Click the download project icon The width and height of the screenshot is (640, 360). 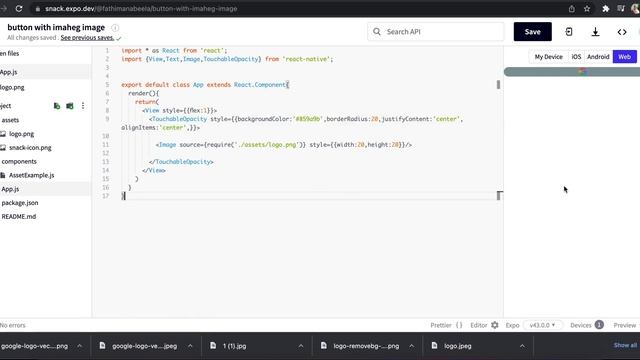pos(596,32)
